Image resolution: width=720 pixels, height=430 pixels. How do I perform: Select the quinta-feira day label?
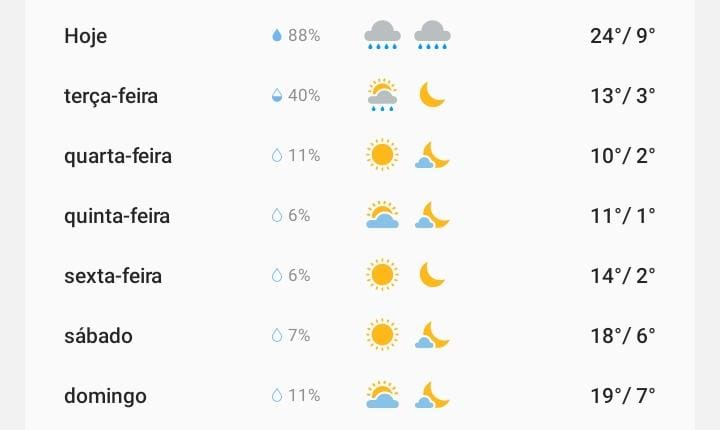tap(117, 216)
